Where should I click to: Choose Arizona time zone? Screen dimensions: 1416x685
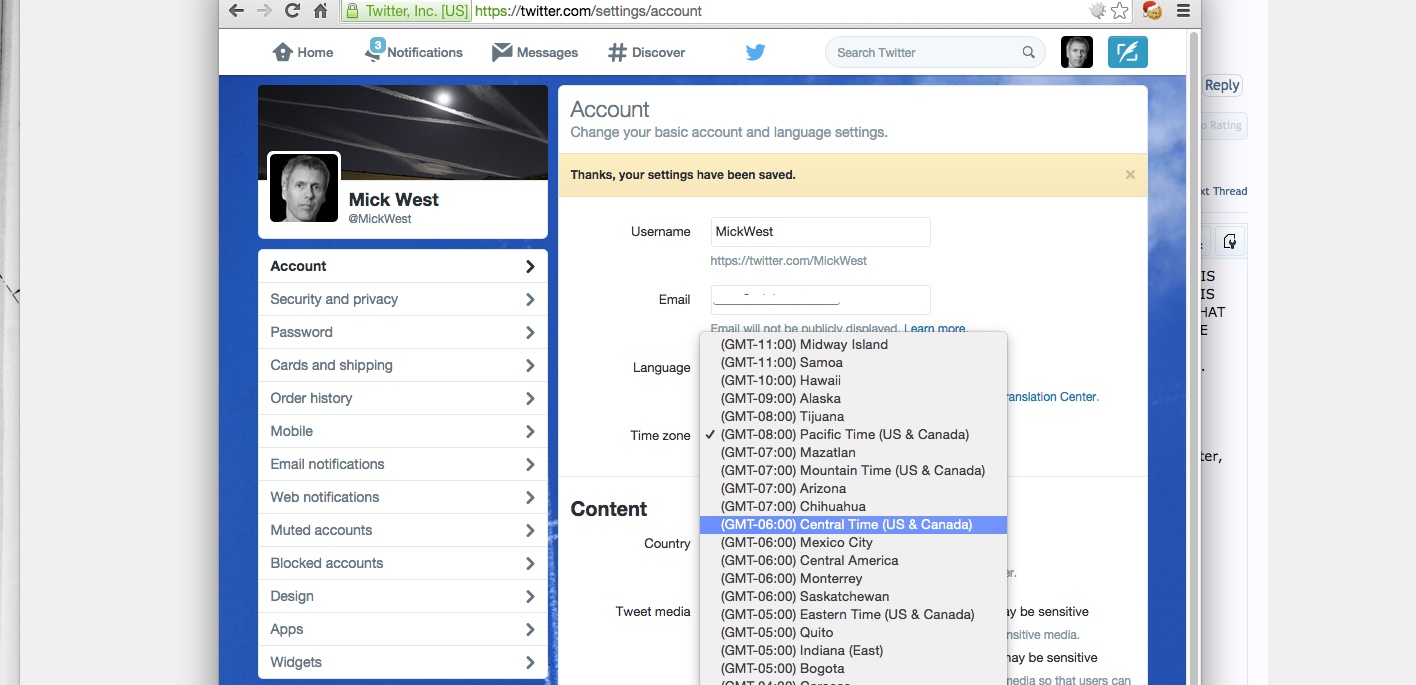click(x=853, y=488)
